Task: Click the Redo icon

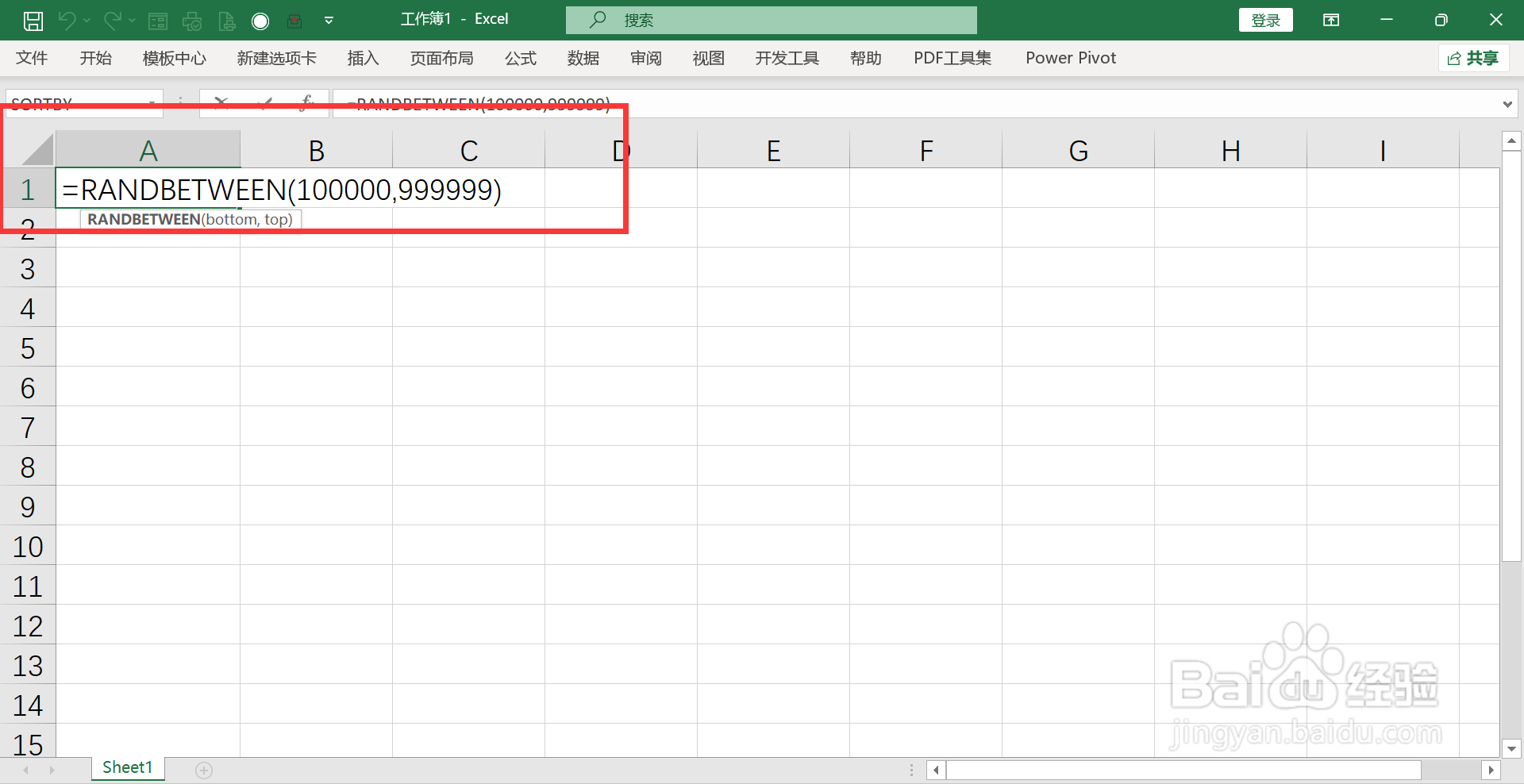Action: 112,20
